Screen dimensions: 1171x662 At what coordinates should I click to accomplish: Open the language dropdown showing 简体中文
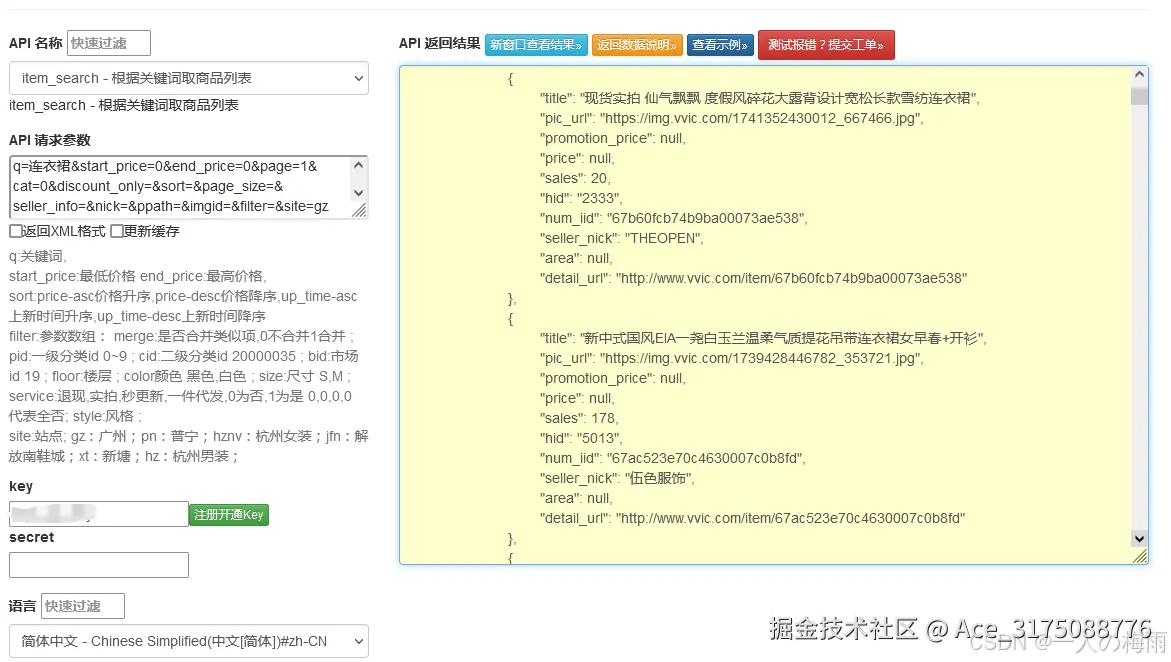[x=187, y=641]
